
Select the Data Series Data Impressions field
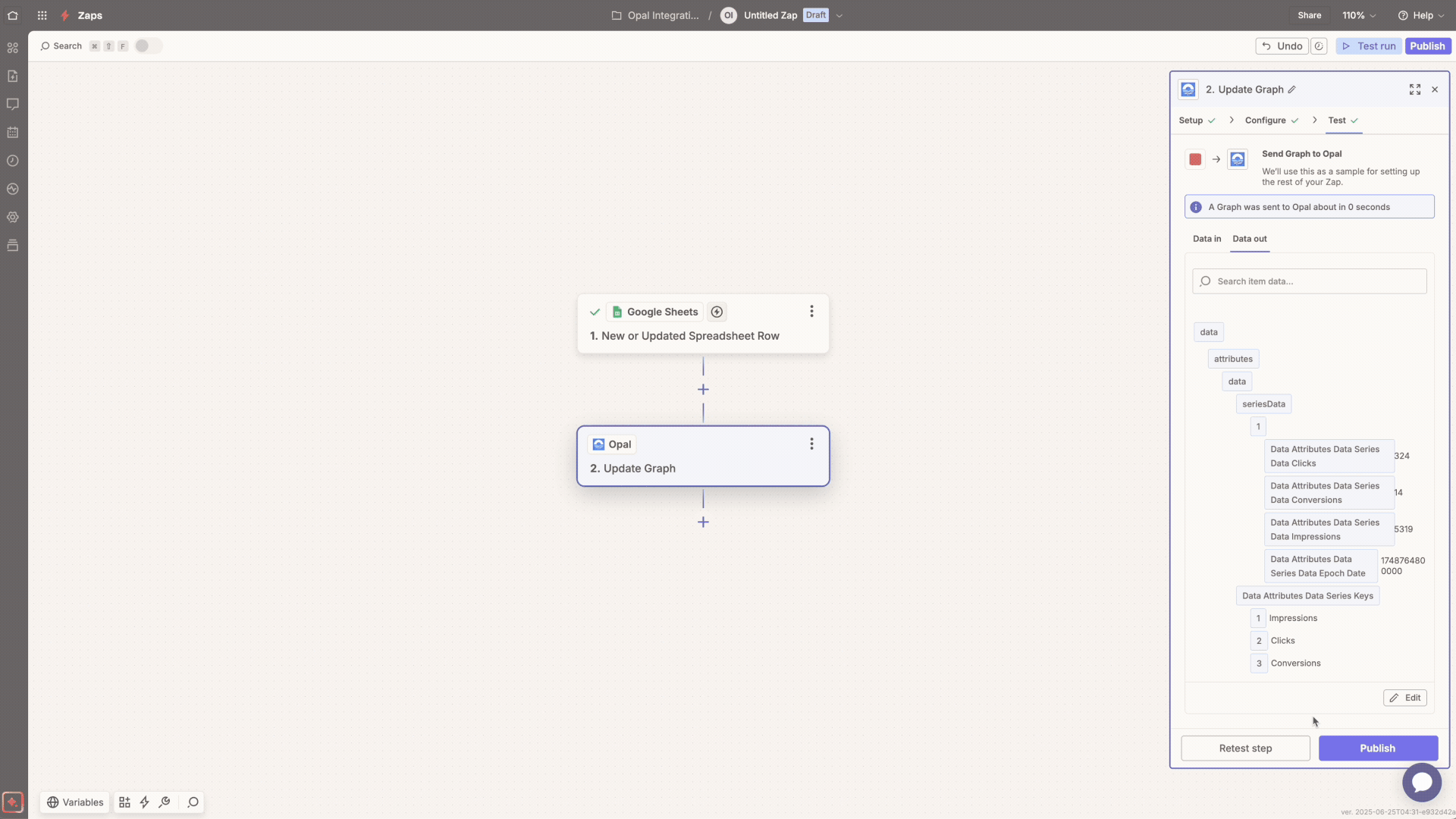pos(1329,530)
